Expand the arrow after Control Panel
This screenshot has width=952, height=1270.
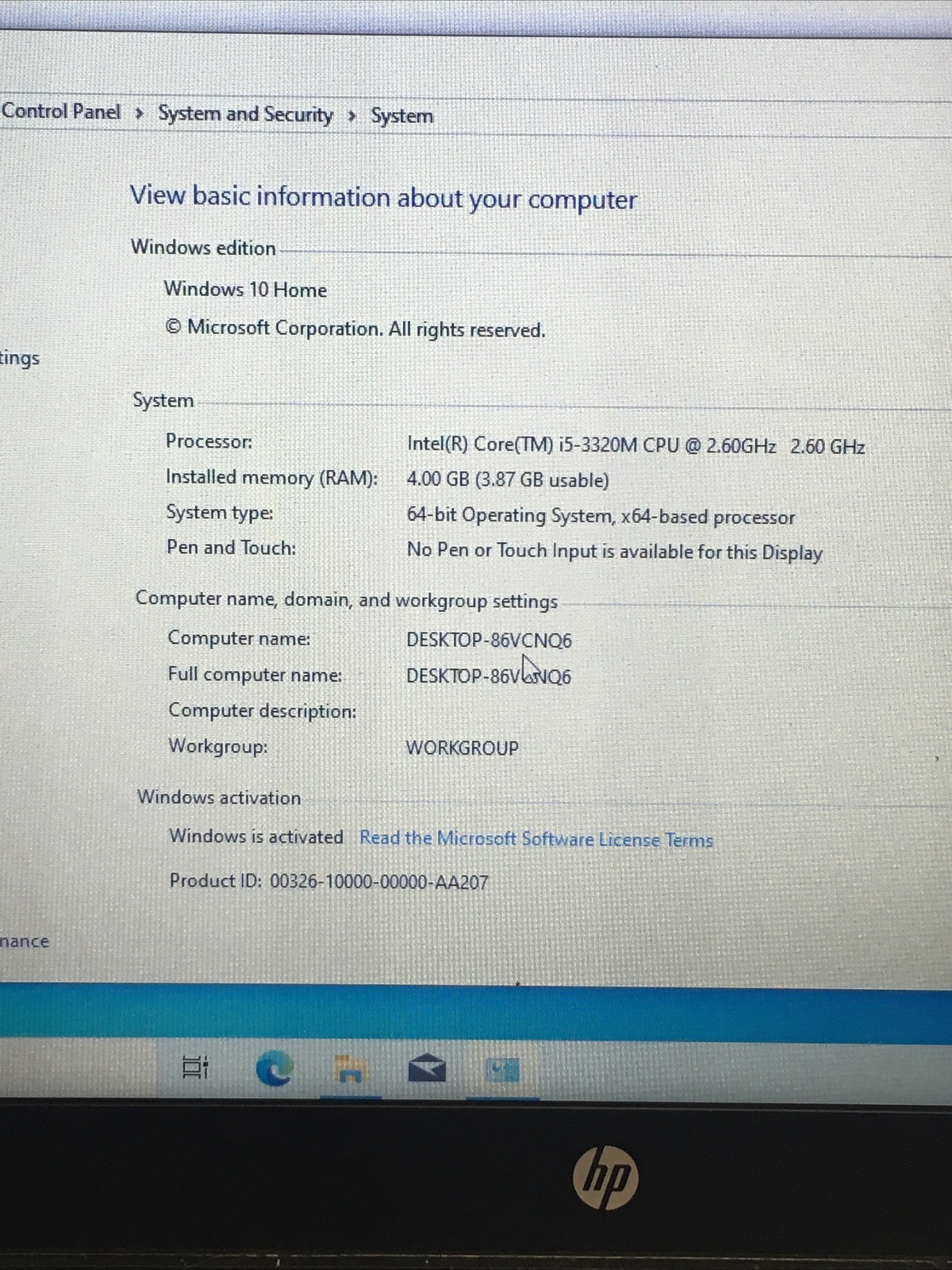(x=140, y=114)
